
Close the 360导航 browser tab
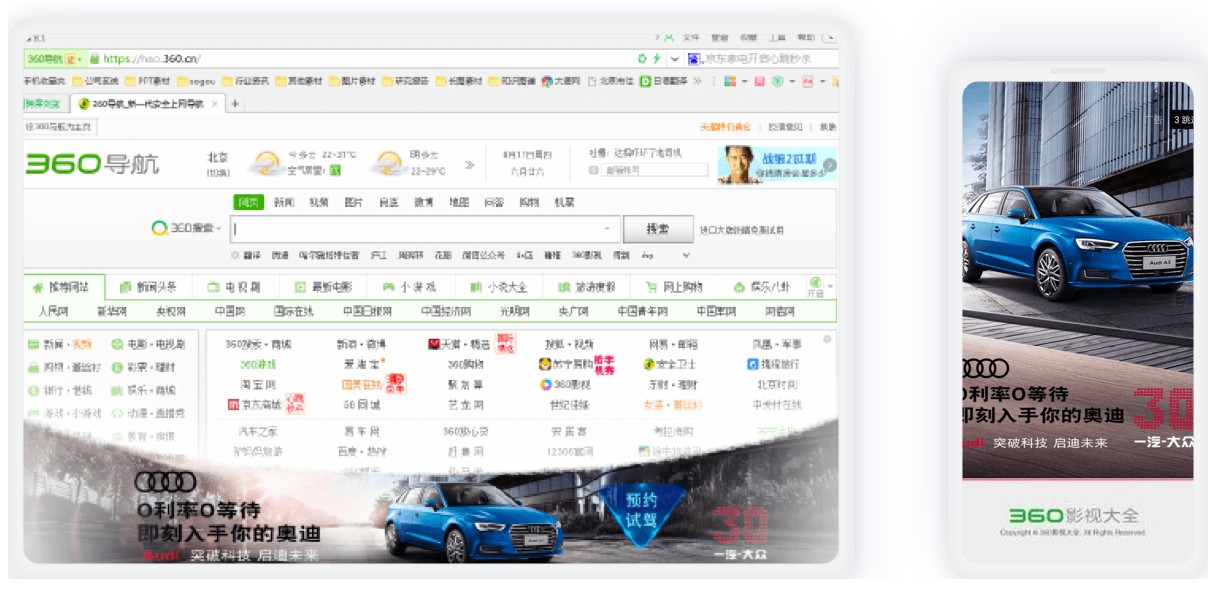point(216,103)
